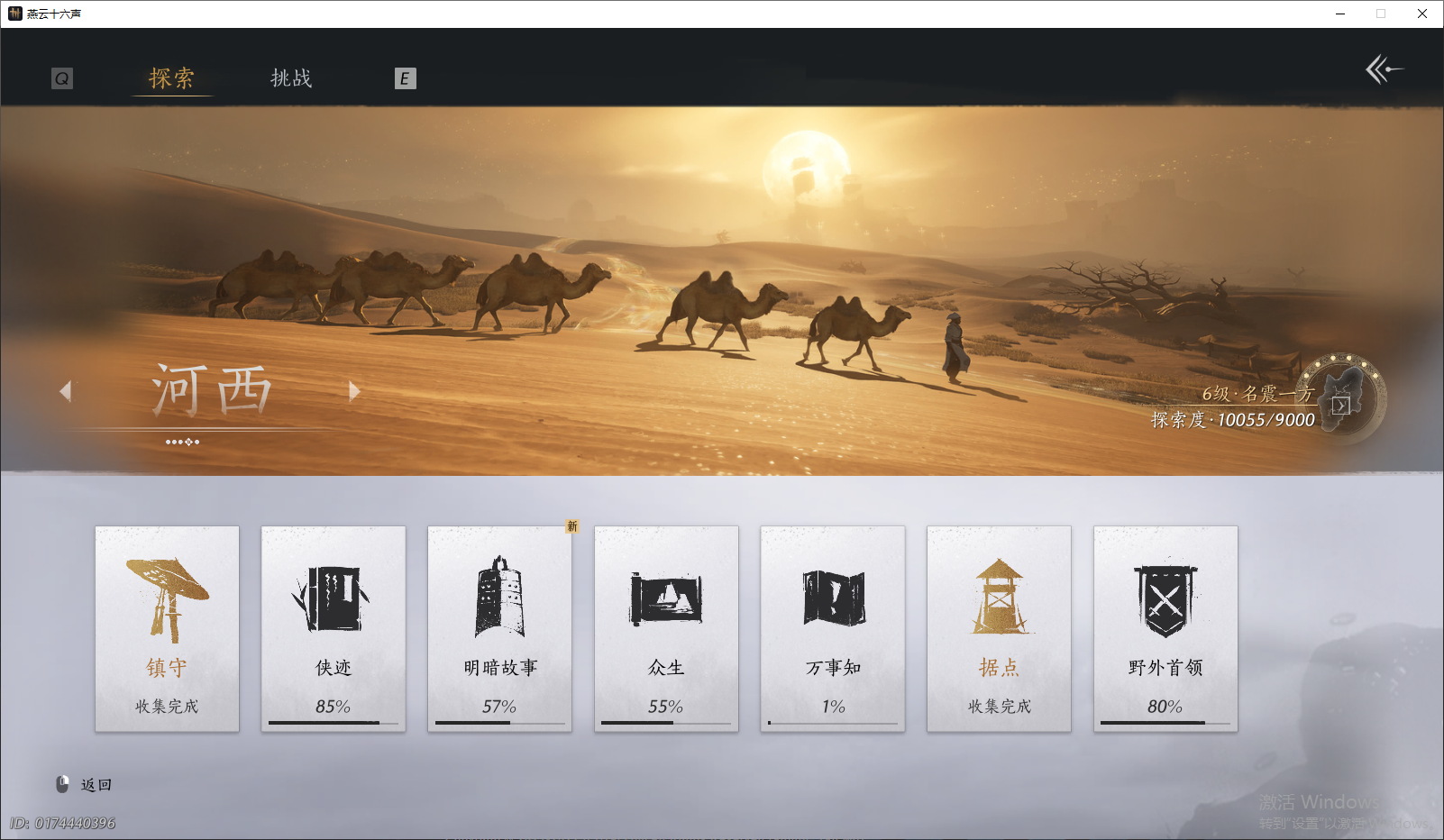This screenshot has width=1444, height=840.
Task: Click the Q key shortcut indicator
Action: tap(61, 78)
